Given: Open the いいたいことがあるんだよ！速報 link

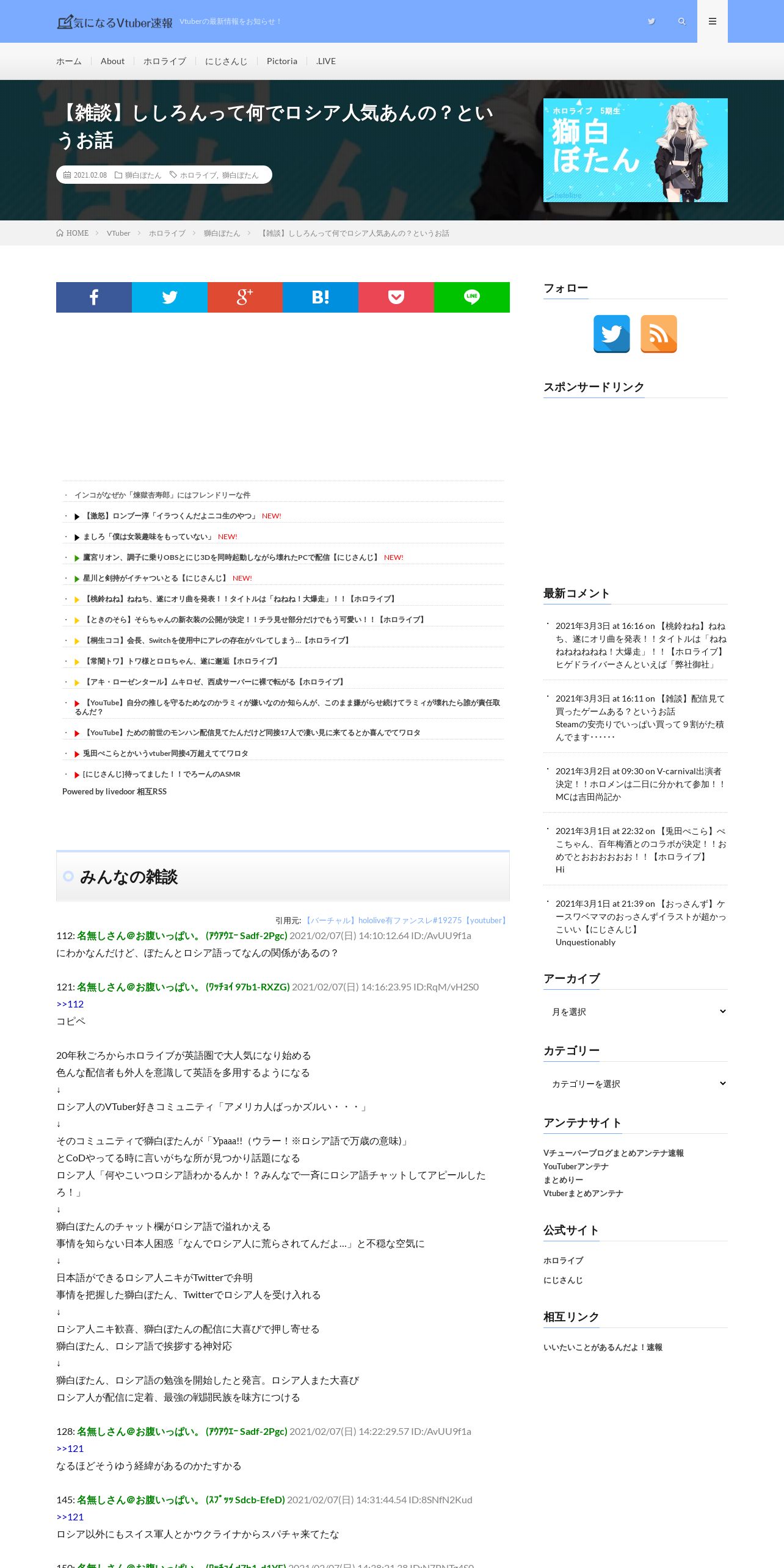Looking at the screenshot, I should point(603,1347).
